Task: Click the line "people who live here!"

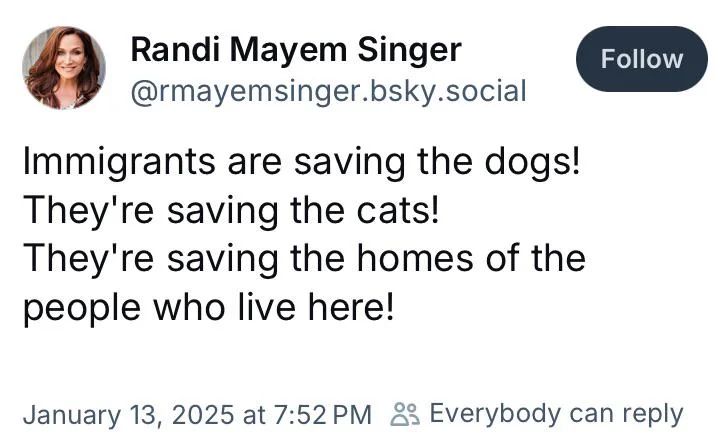Action: coord(209,308)
